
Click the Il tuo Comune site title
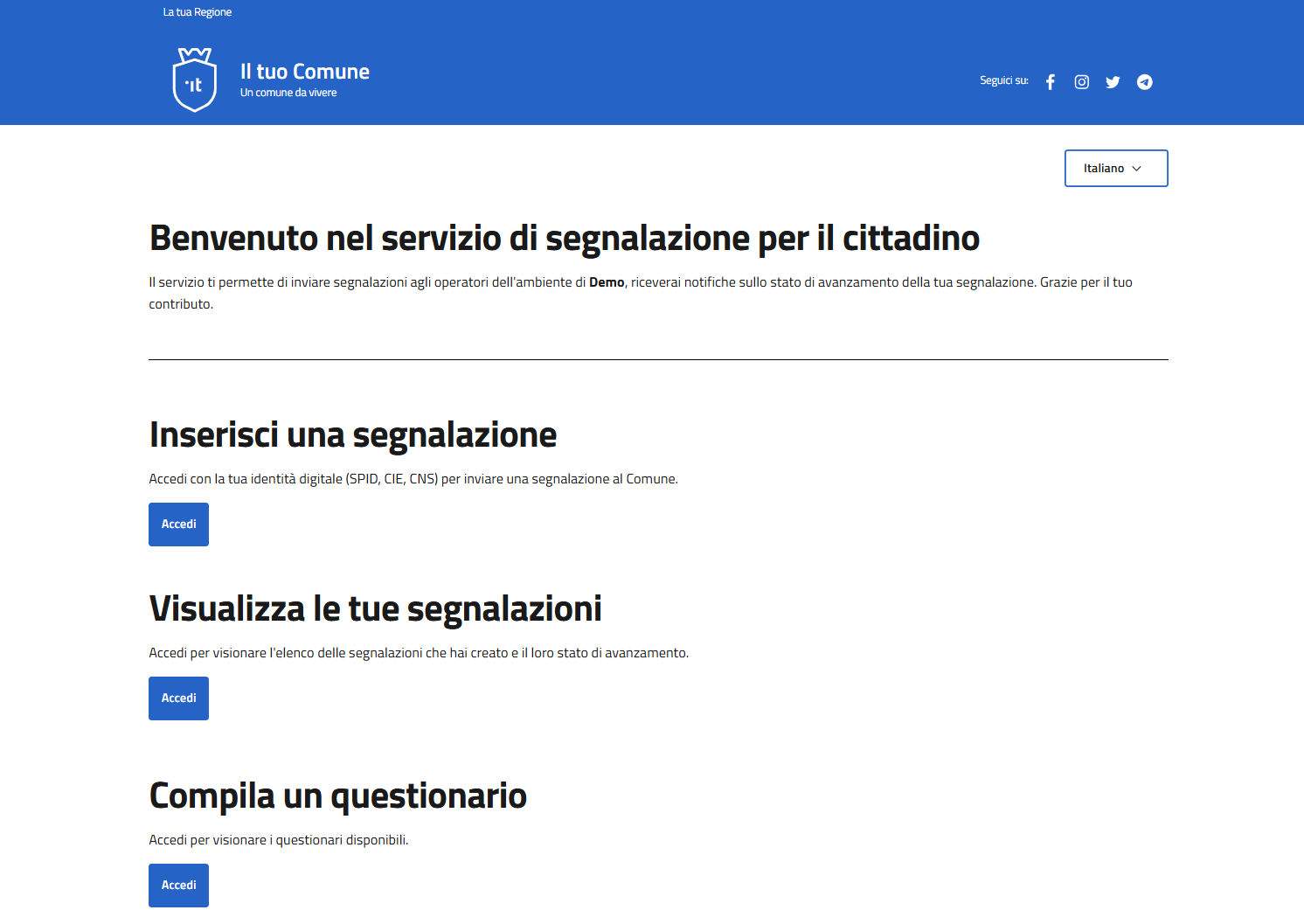click(305, 72)
